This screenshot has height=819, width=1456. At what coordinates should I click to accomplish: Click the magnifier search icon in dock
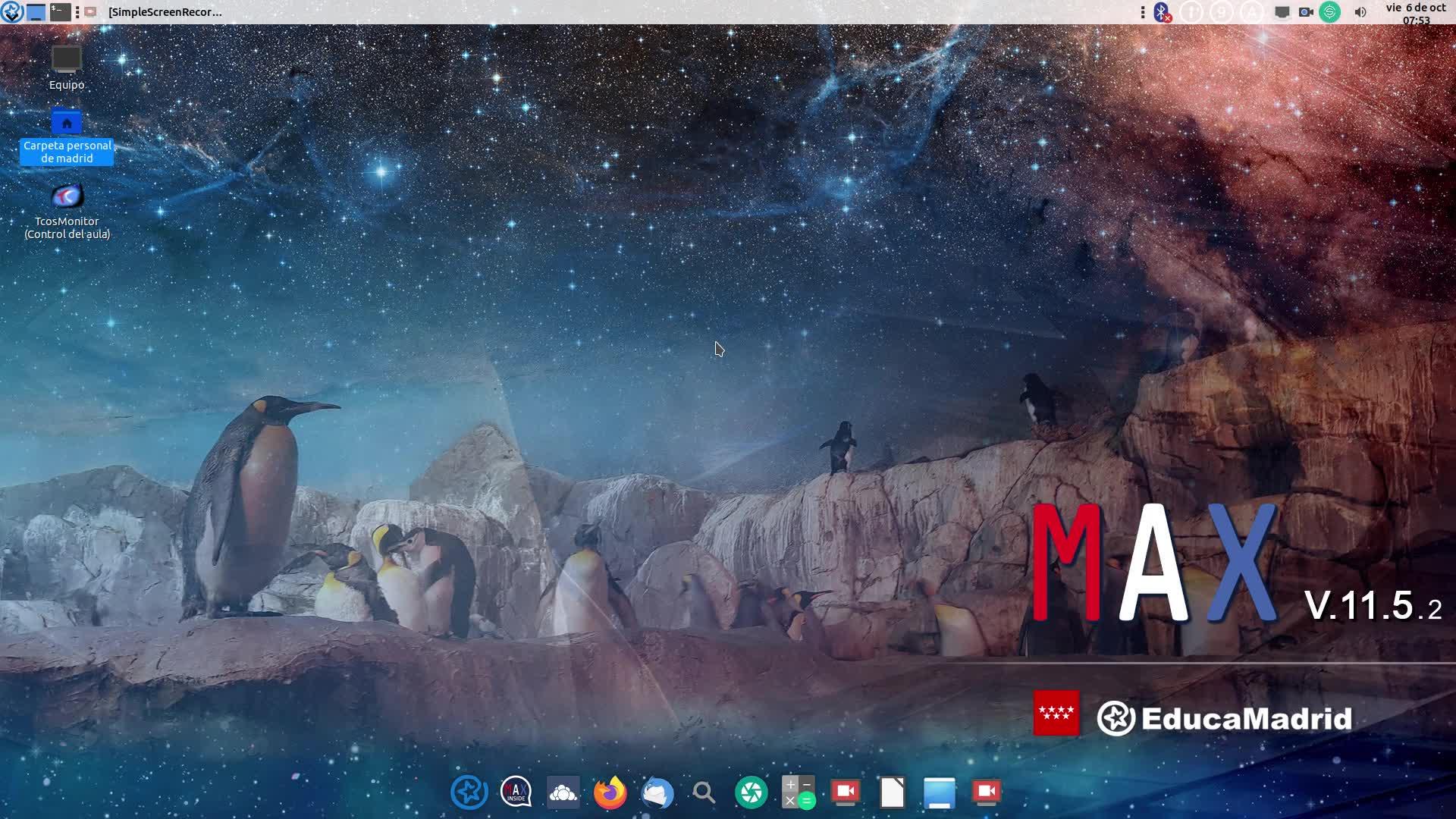coord(704,792)
